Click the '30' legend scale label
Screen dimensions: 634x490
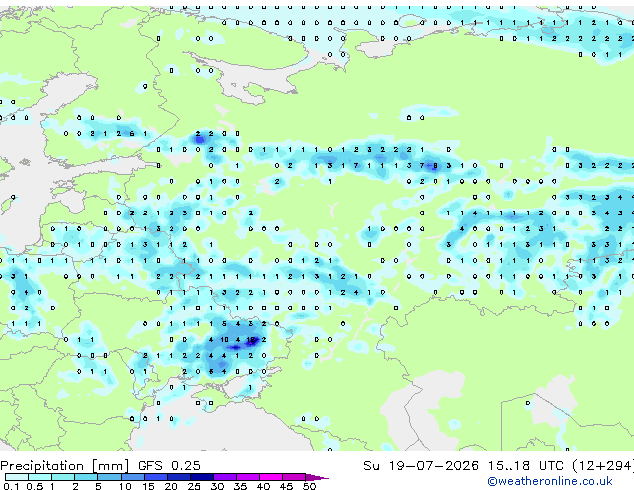click(217, 486)
